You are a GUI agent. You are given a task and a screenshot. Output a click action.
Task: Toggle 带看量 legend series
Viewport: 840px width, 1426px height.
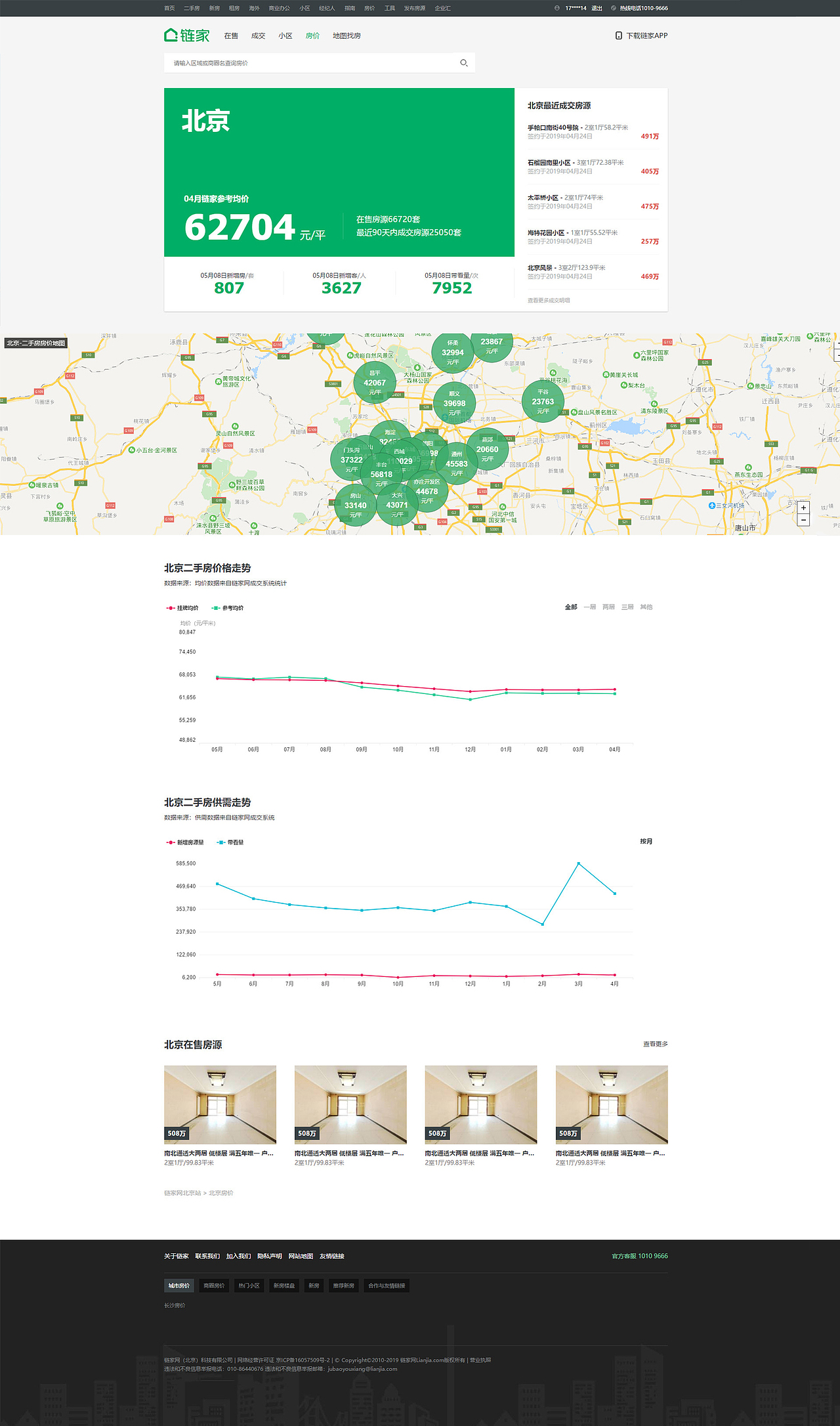pos(230,842)
